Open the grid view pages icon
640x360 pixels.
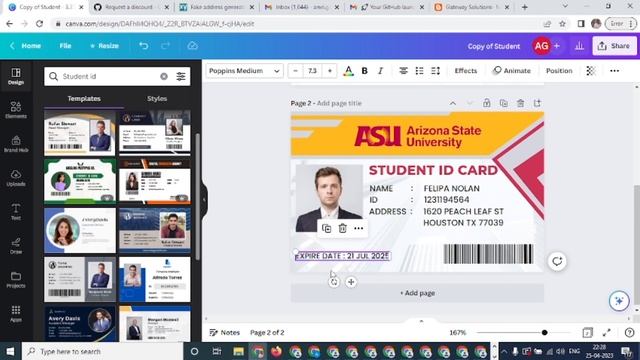click(x=587, y=333)
